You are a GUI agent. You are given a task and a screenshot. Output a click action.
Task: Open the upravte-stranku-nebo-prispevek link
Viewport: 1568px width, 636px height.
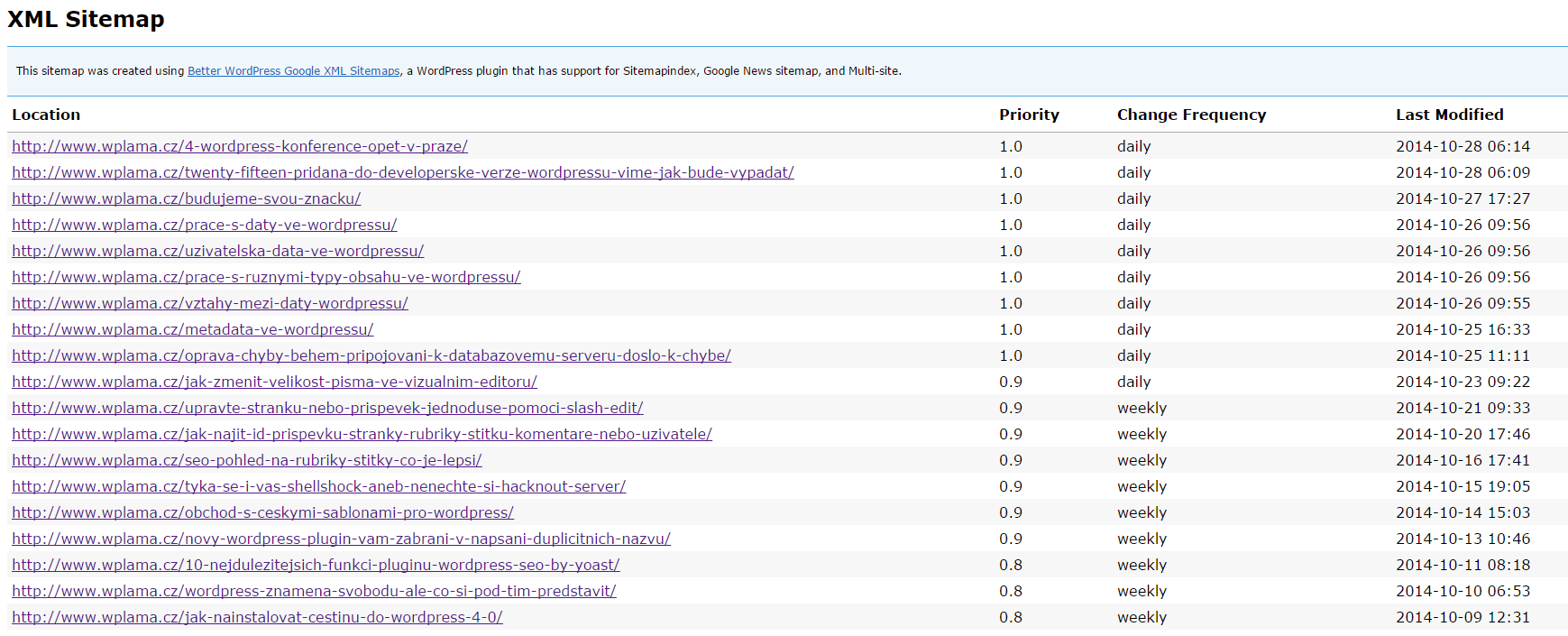(x=327, y=408)
